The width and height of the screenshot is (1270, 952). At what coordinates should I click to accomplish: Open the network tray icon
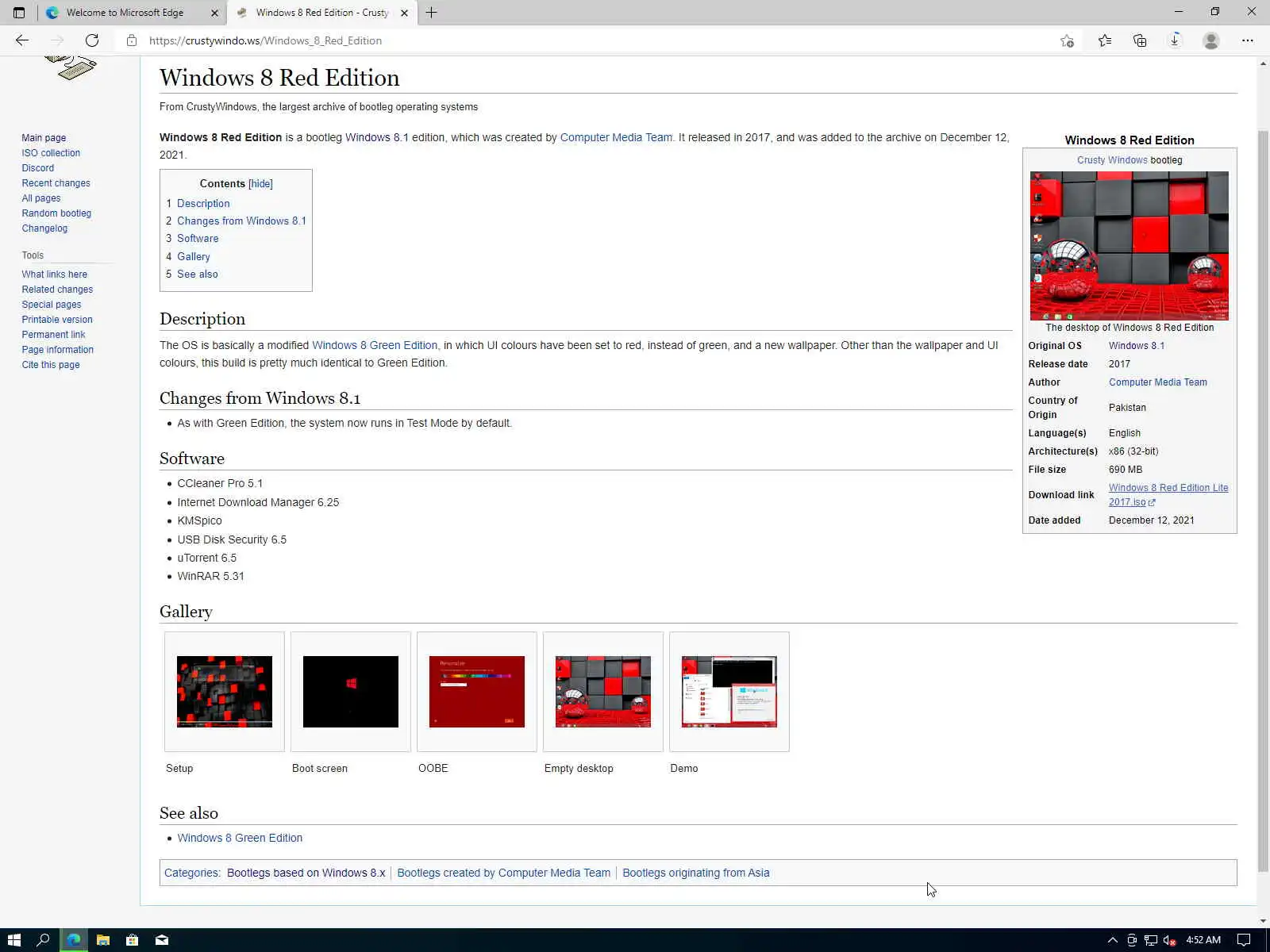[1150, 940]
